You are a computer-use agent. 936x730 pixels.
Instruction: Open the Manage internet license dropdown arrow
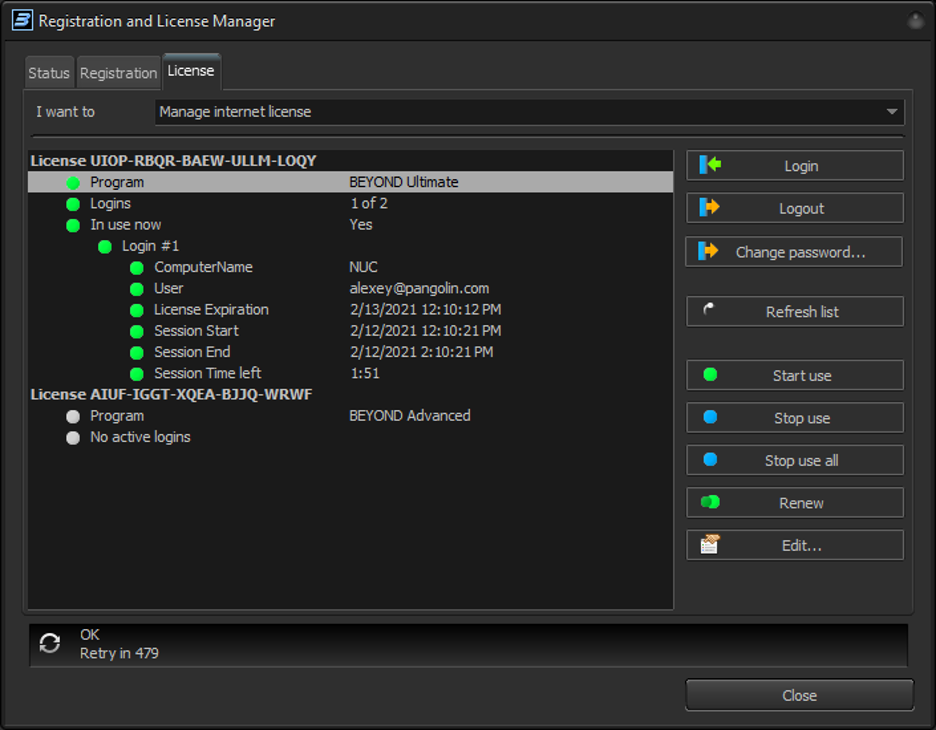(892, 112)
